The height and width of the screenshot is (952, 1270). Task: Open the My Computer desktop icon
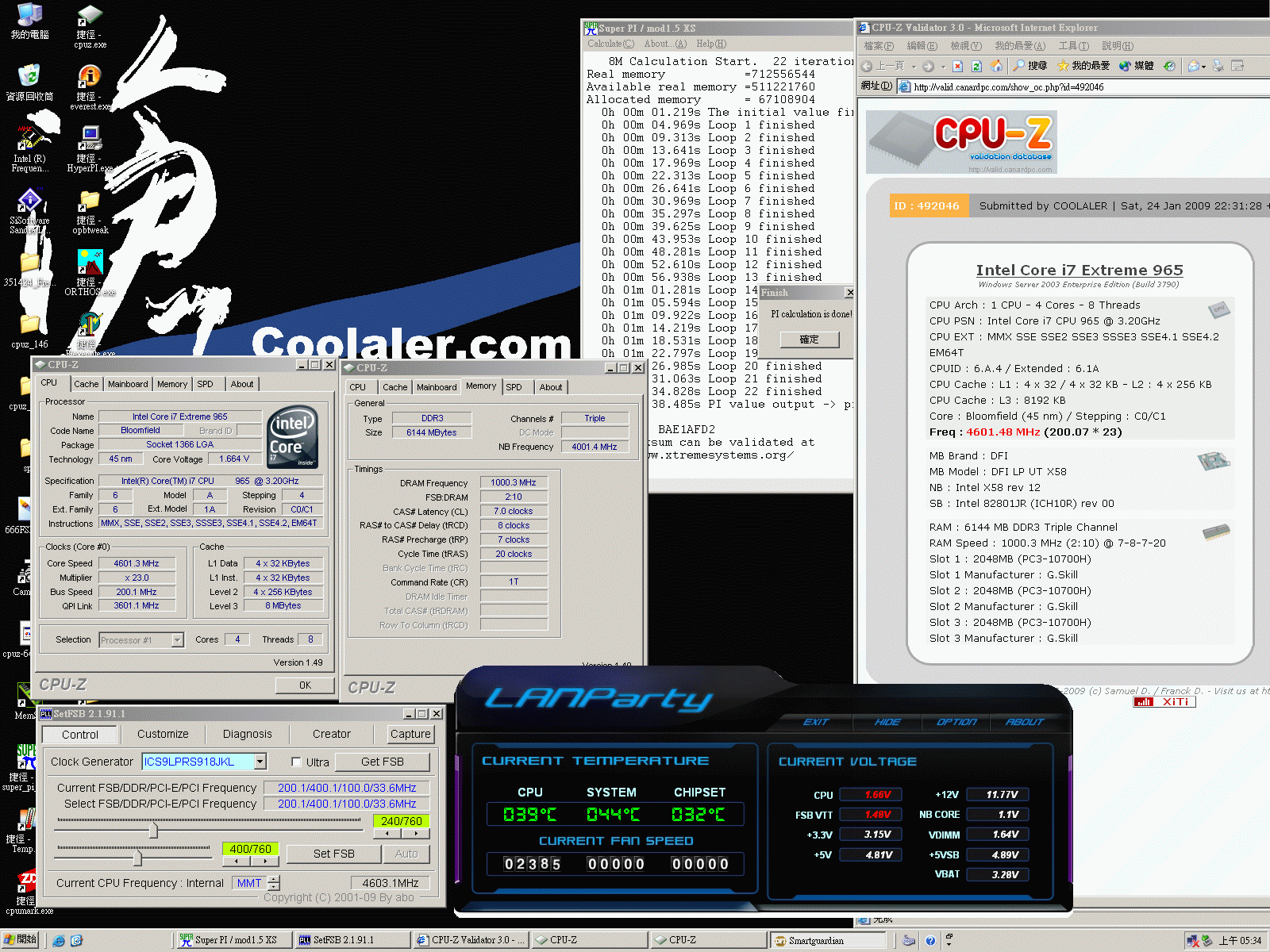pyautogui.click(x=29, y=21)
